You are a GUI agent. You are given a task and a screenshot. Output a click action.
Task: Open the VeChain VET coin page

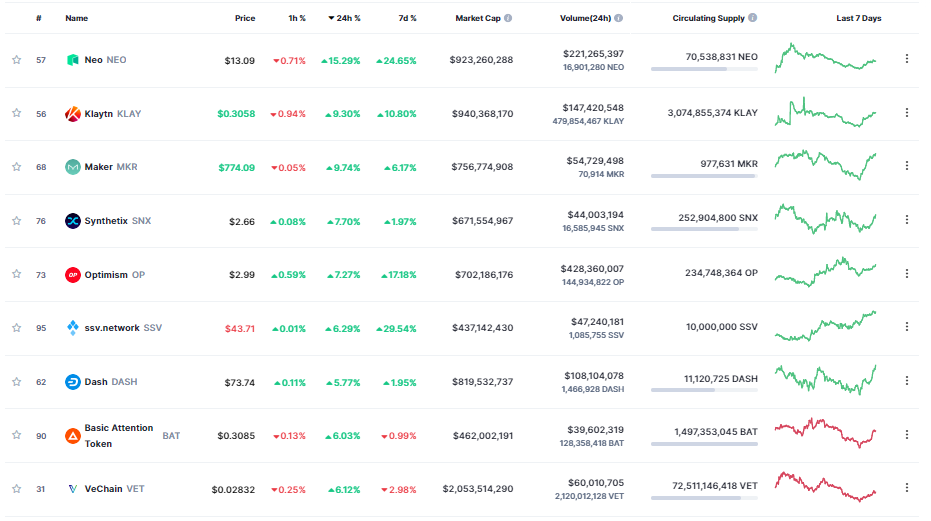point(115,489)
